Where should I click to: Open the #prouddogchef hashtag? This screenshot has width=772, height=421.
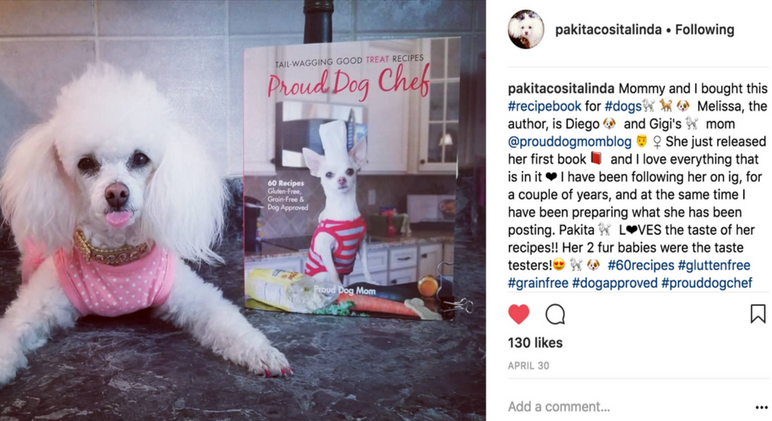[707, 283]
